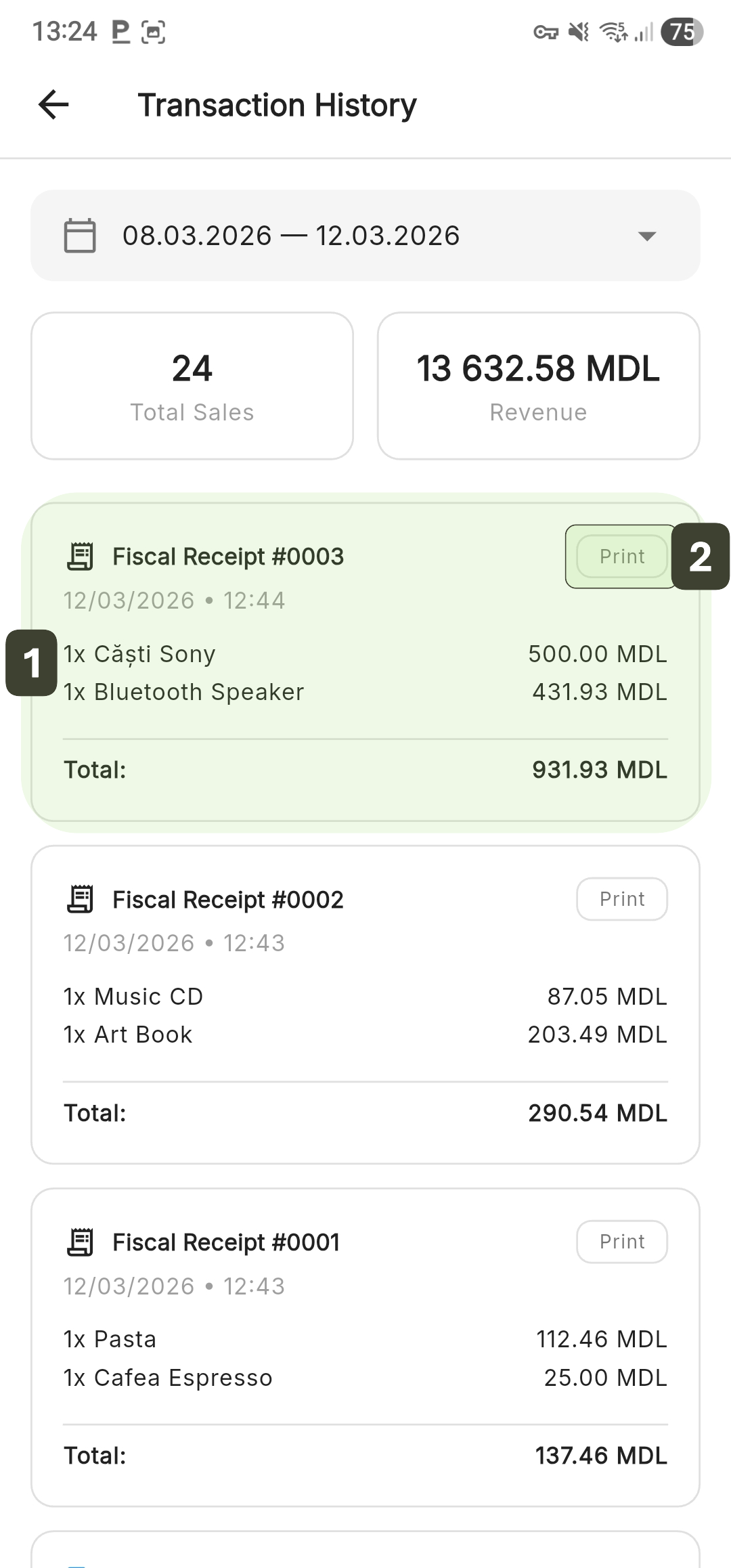Tap the Transaction History title
This screenshot has width=731, height=1568.
click(x=277, y=105)
